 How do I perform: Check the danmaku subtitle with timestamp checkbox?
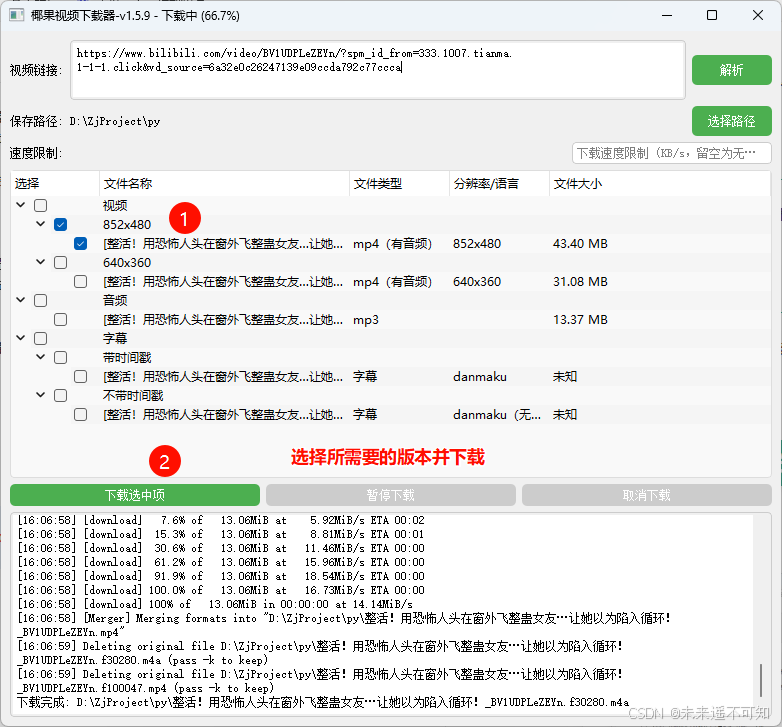point(80,376)
